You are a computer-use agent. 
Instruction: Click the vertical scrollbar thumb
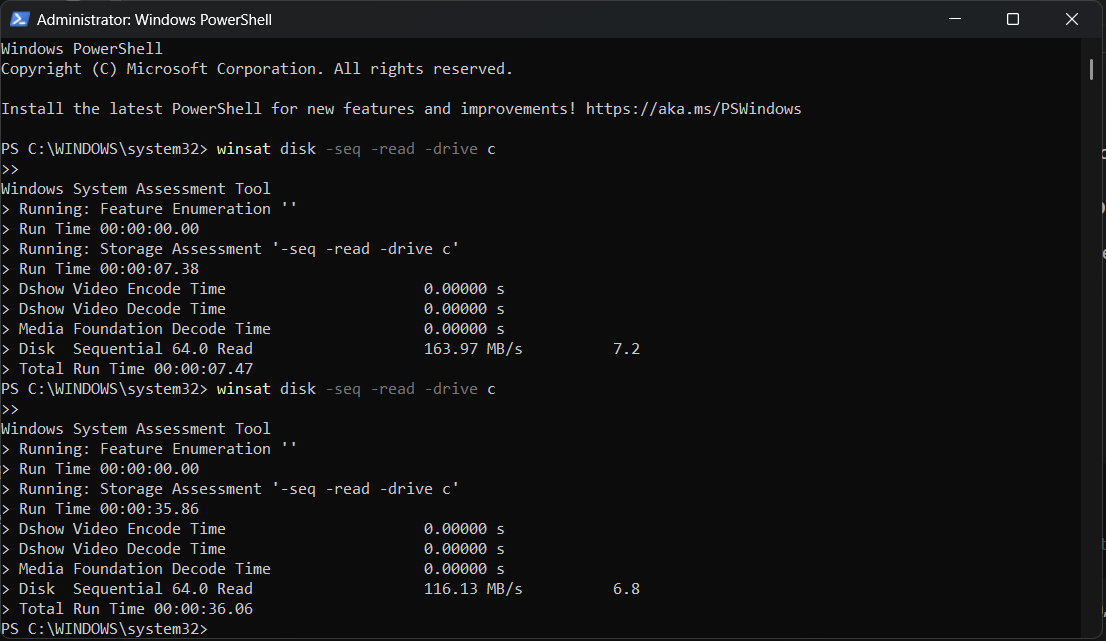(x=1091, y=68)
